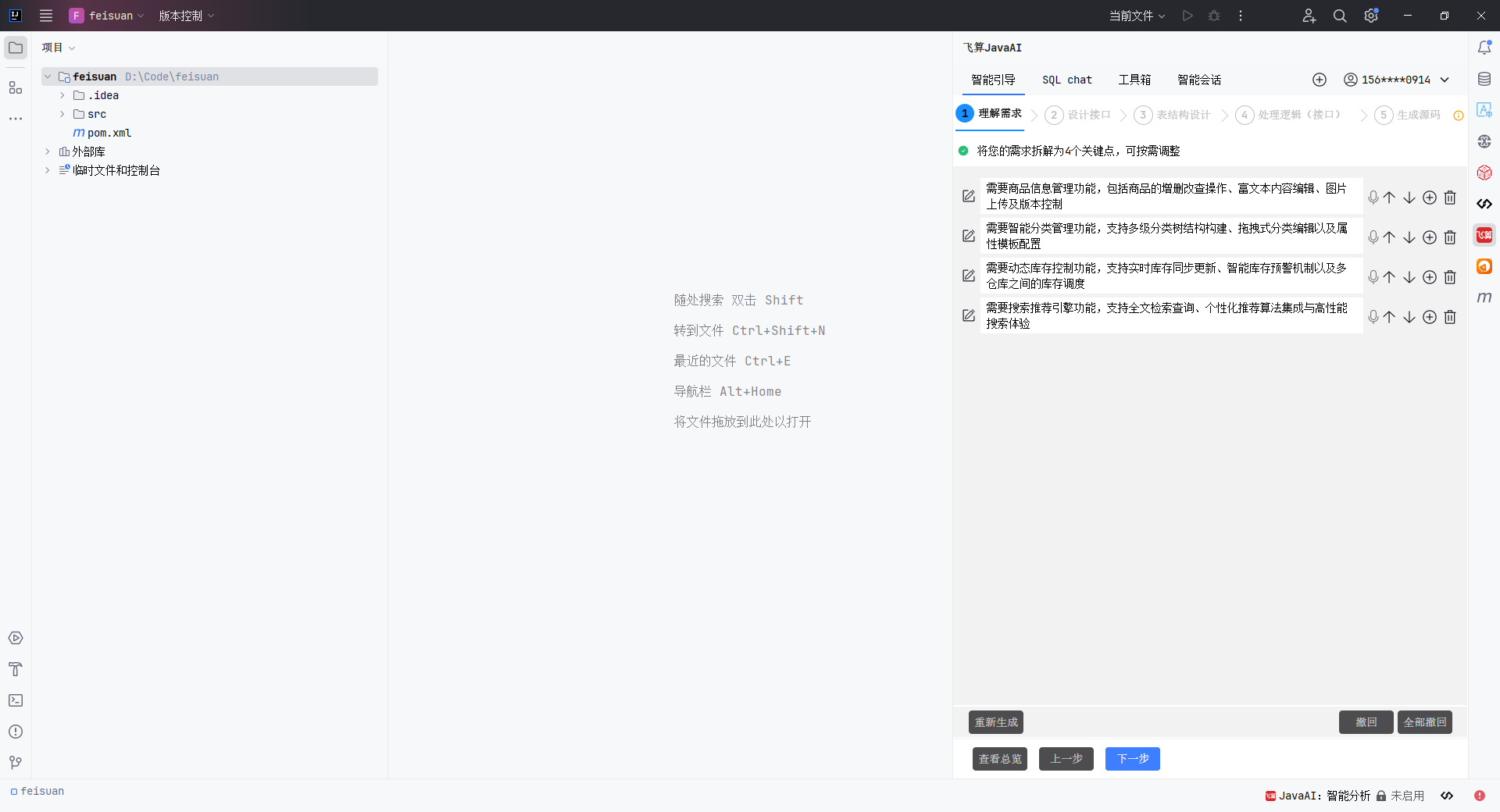Switch to the SQL chat tab
Screen dimensions: 1500x812
point(1066,80)
